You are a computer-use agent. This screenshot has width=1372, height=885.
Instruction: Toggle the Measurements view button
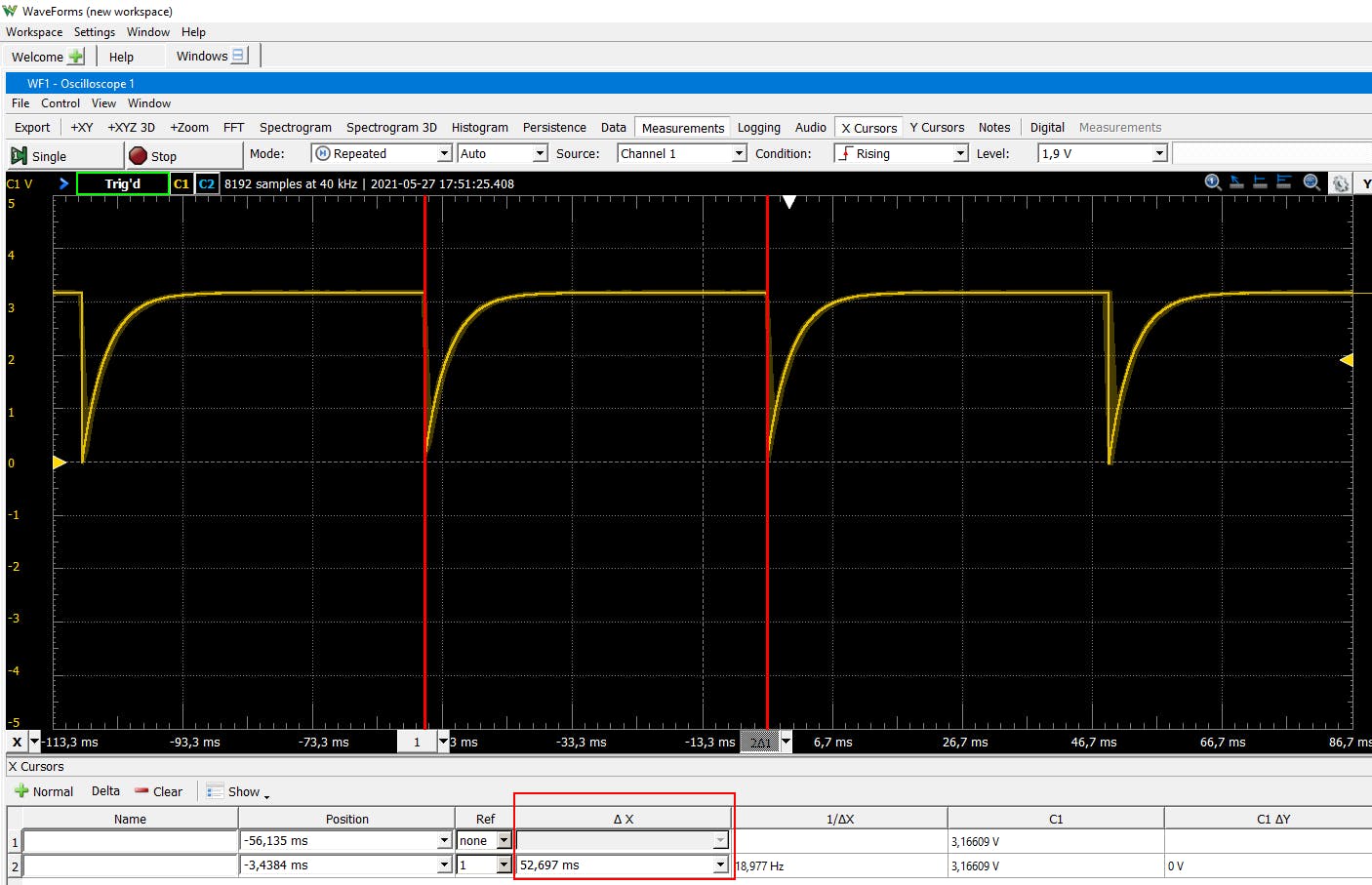[x=683, y=128]
